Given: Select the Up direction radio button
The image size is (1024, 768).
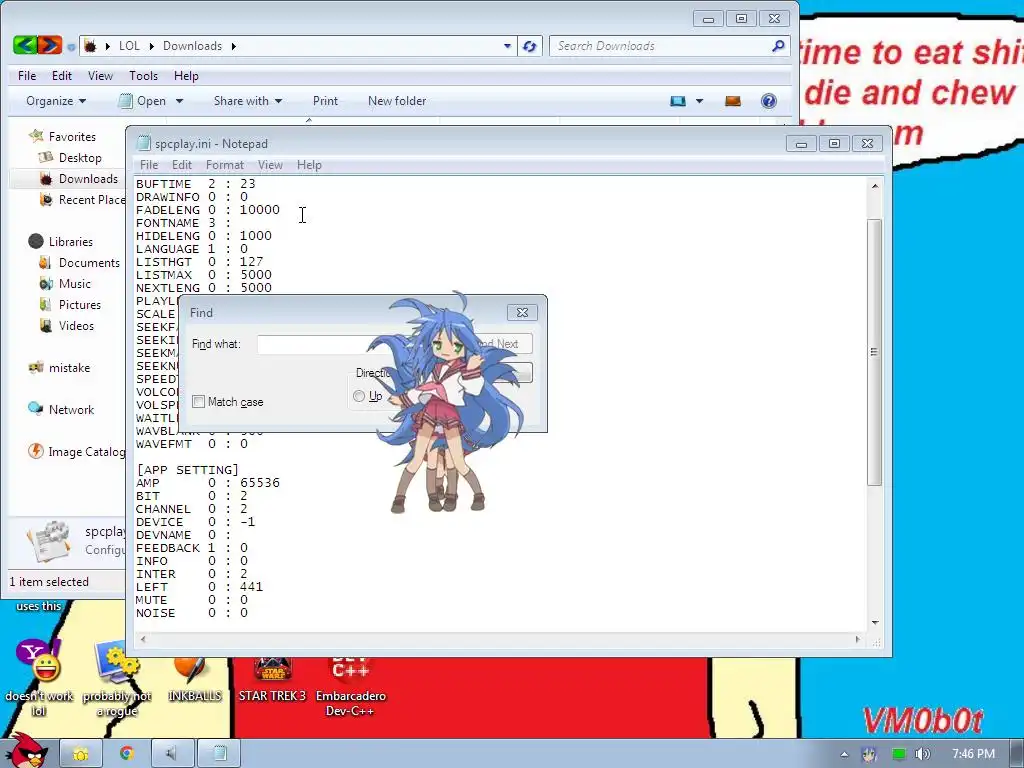Looking at the screenshot, I should coord(359,396).
